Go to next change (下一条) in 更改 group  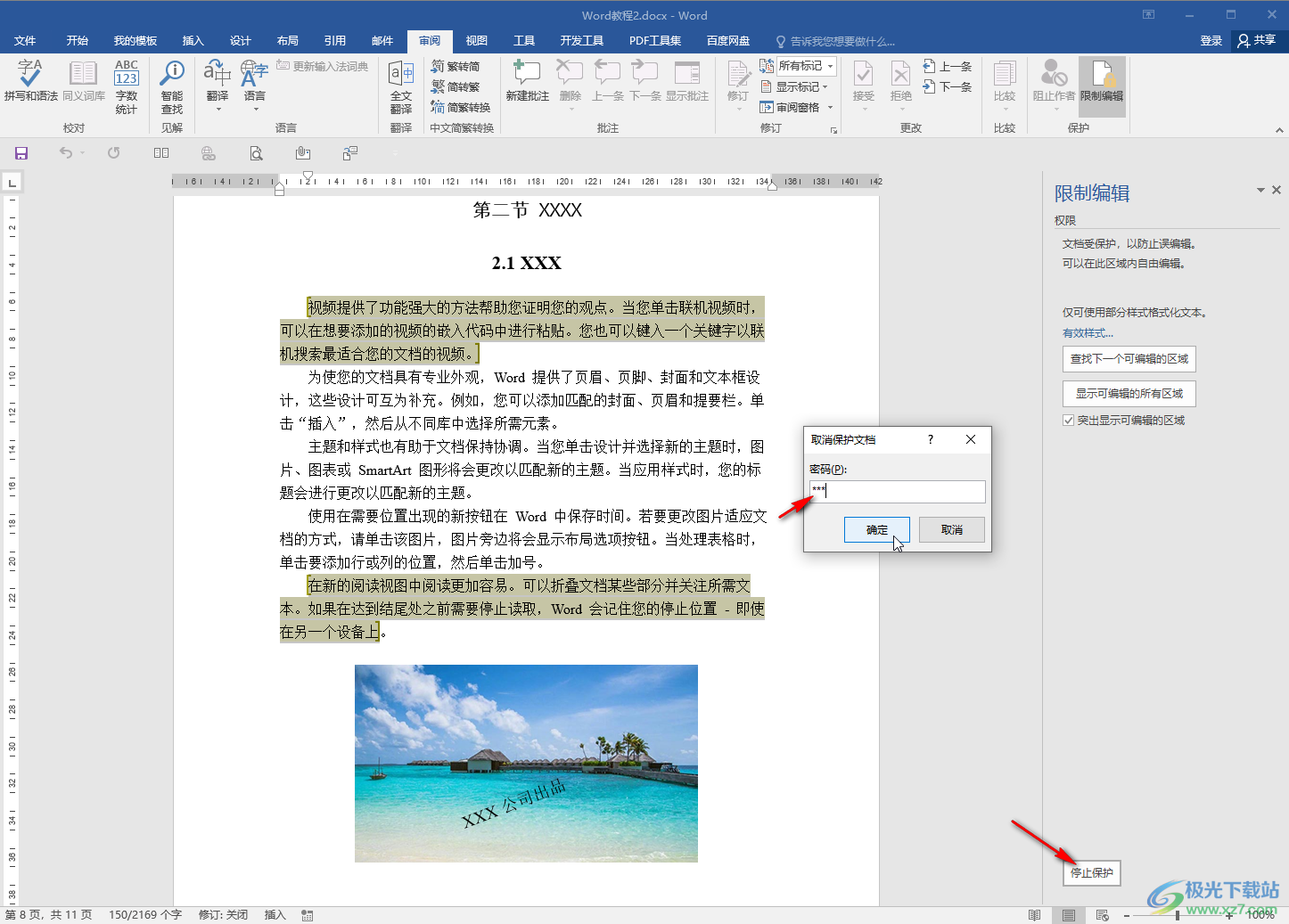(x=948, y=87)
